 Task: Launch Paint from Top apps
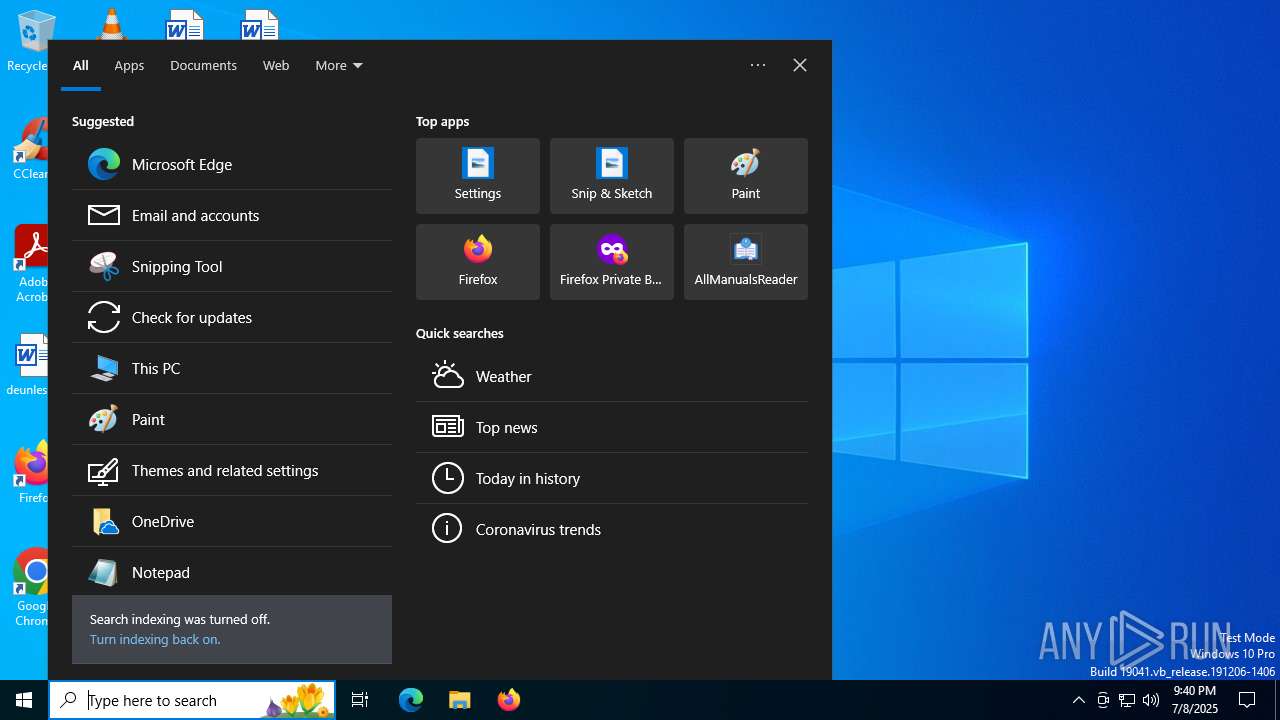[x=746, y=176]
